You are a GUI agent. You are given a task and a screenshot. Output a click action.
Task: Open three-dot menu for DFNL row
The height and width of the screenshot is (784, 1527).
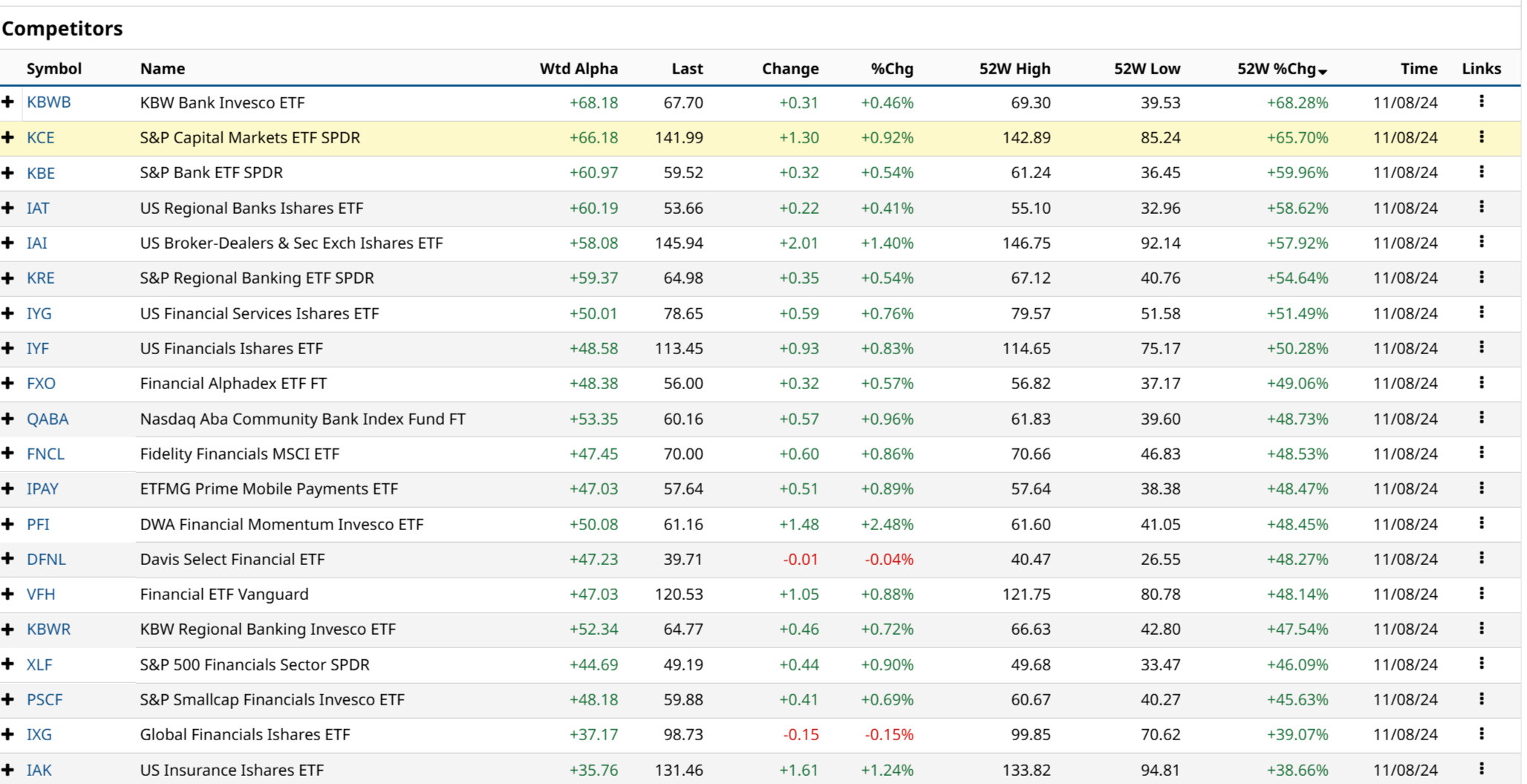coord(1481,558)
